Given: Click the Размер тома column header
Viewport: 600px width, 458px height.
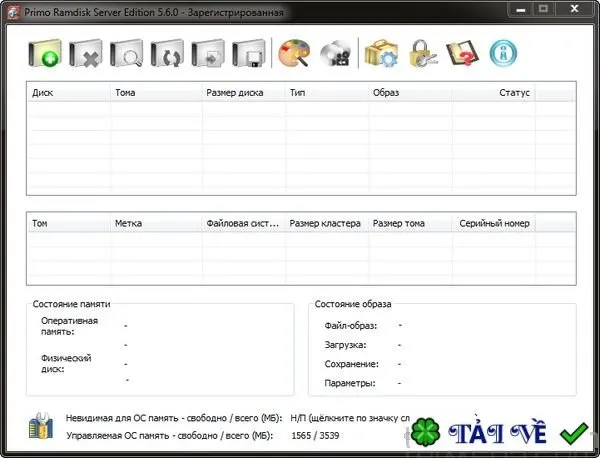Looking at the screenshot, I should [410, 223].
